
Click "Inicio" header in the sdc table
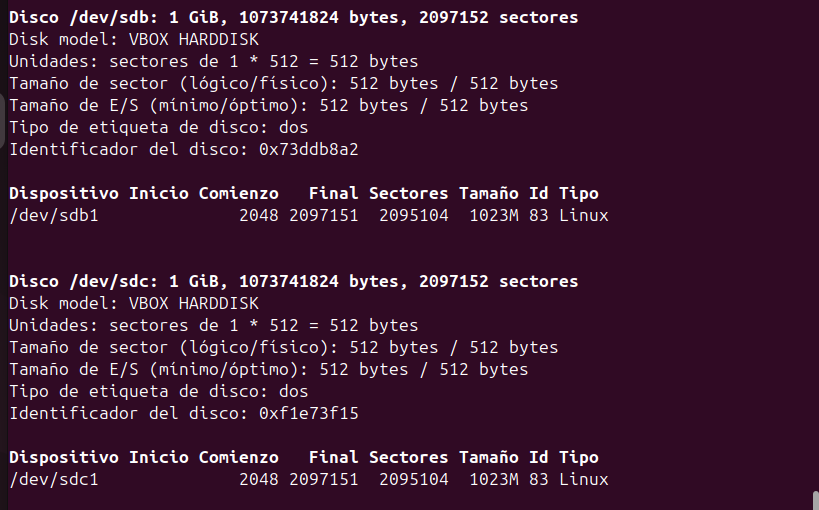pos(158,457)
